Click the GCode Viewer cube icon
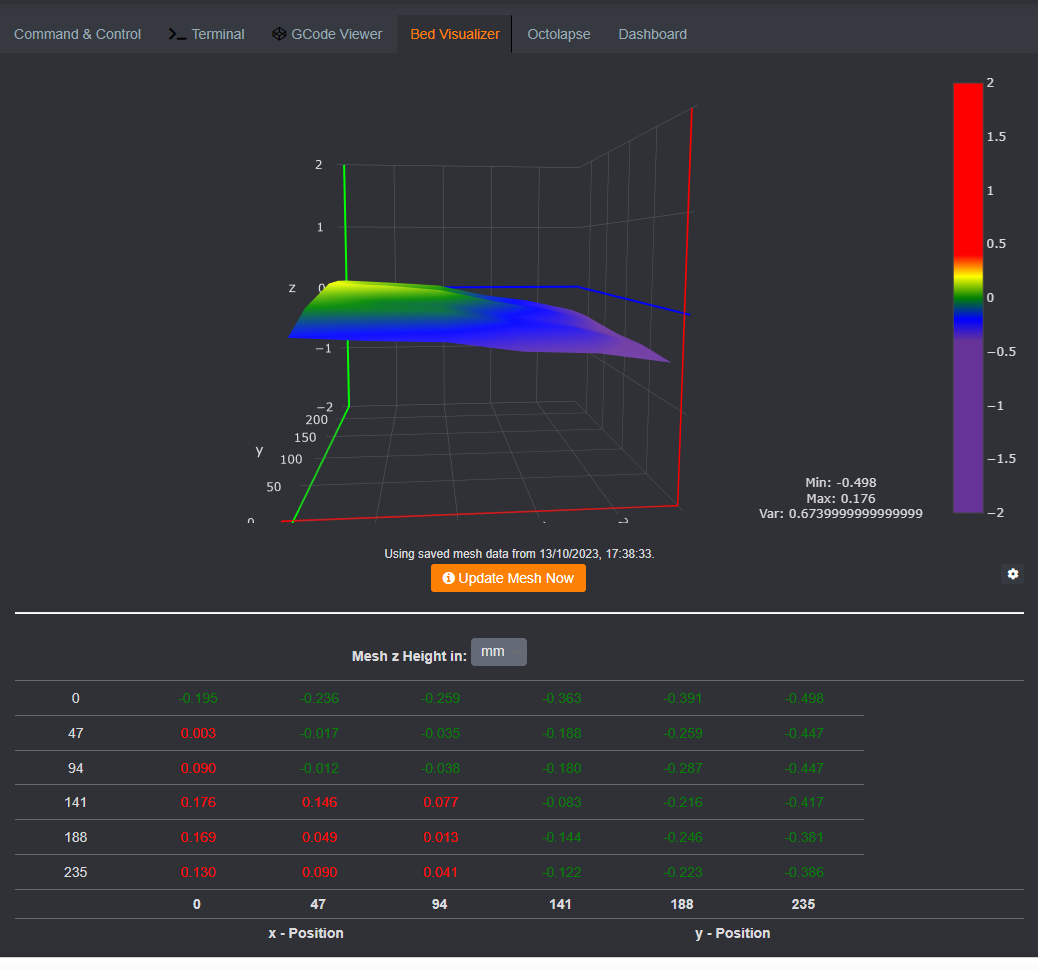 click(x=279, y=34)
